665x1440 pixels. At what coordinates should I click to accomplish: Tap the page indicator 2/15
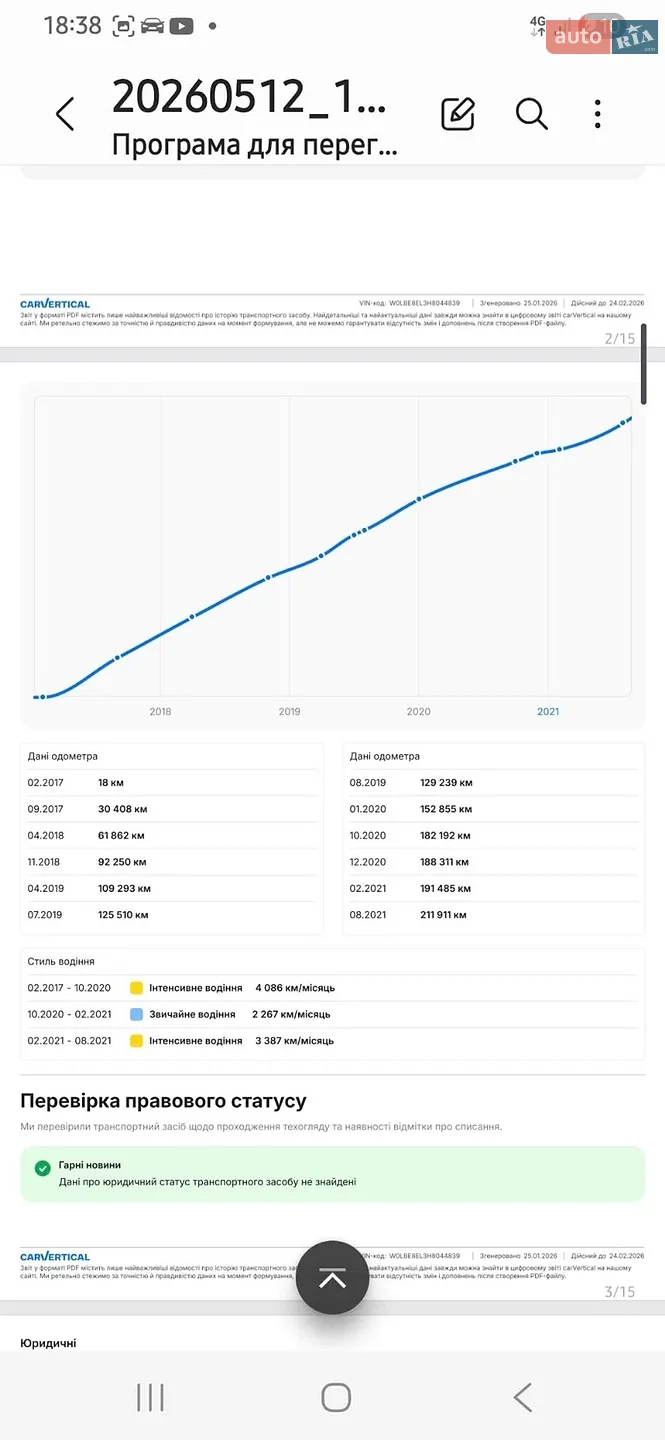point(620,338)
